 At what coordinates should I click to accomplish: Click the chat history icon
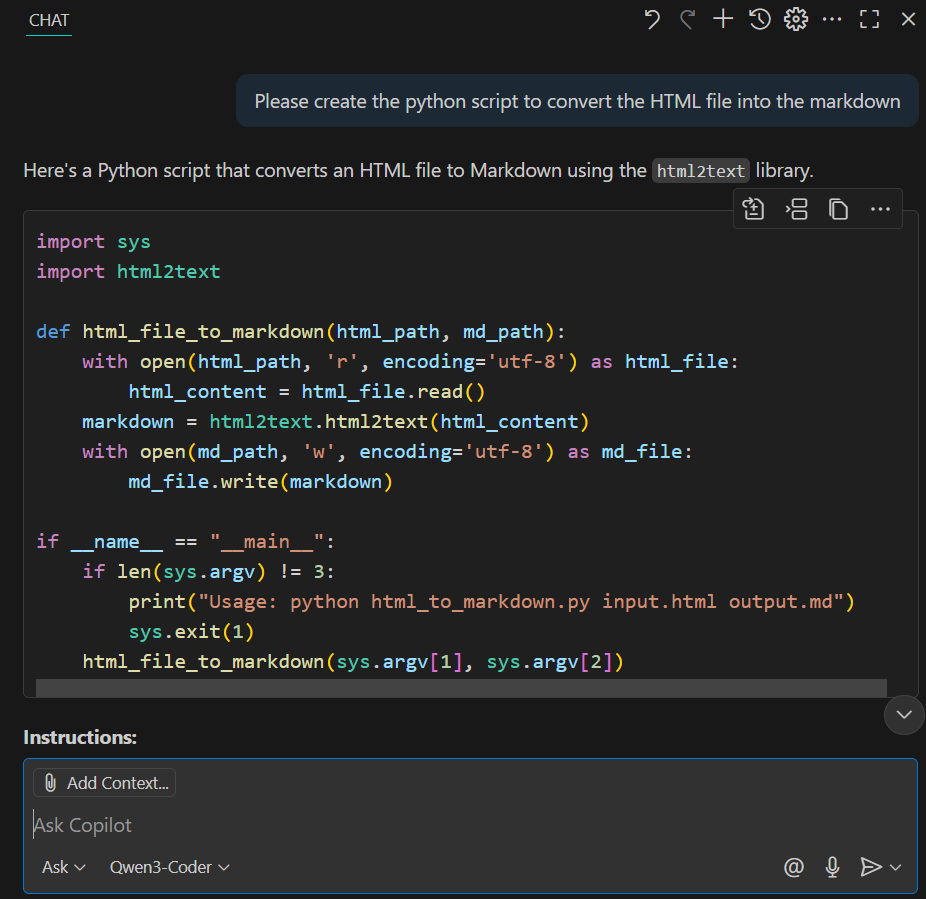click(x=759, y=19)
